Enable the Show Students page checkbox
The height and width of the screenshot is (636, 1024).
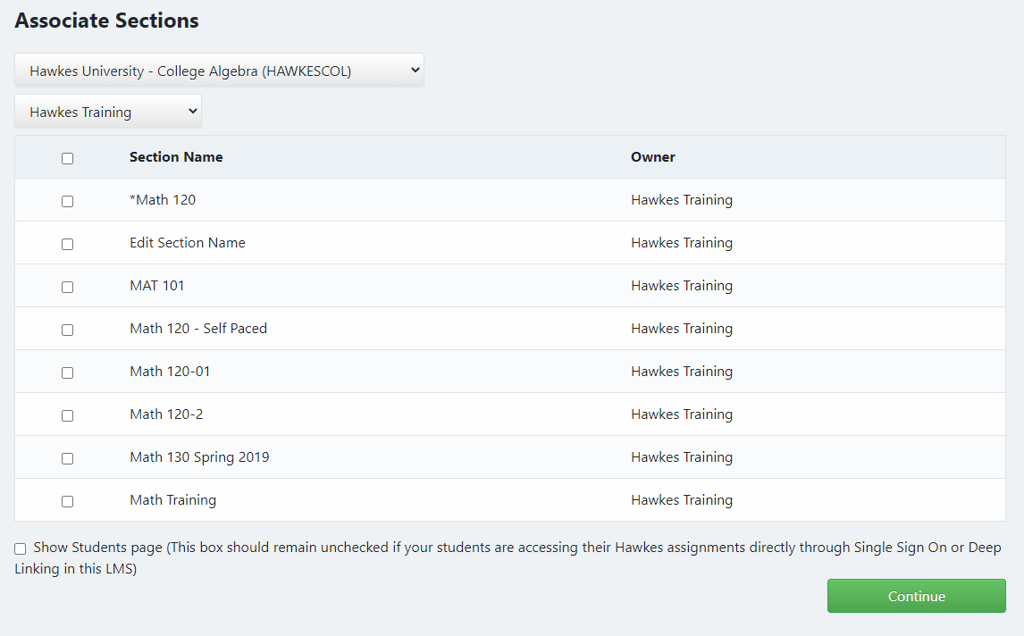20,549
